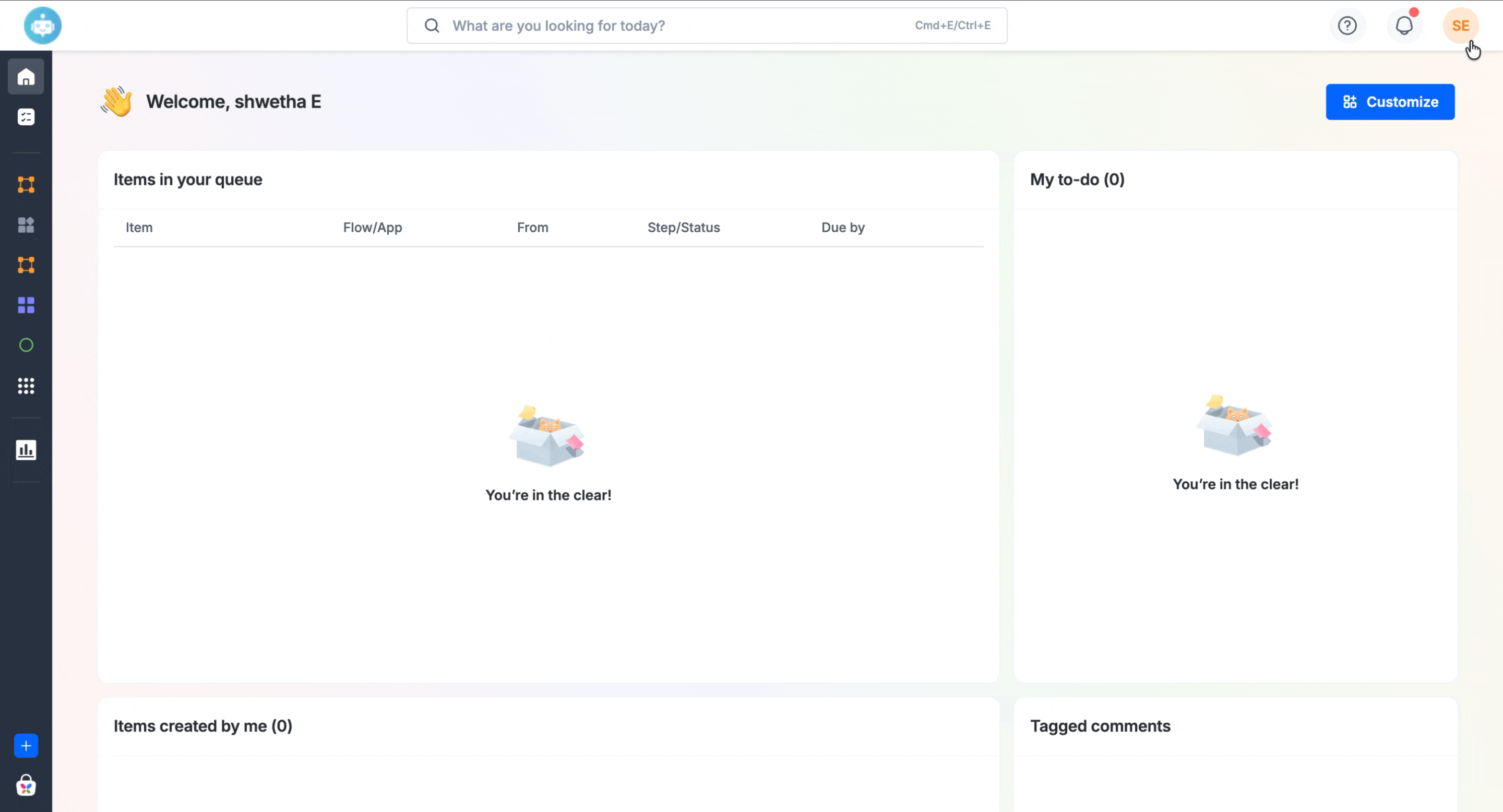Click the blue plus button in sidebar

(x=26, y=746)
